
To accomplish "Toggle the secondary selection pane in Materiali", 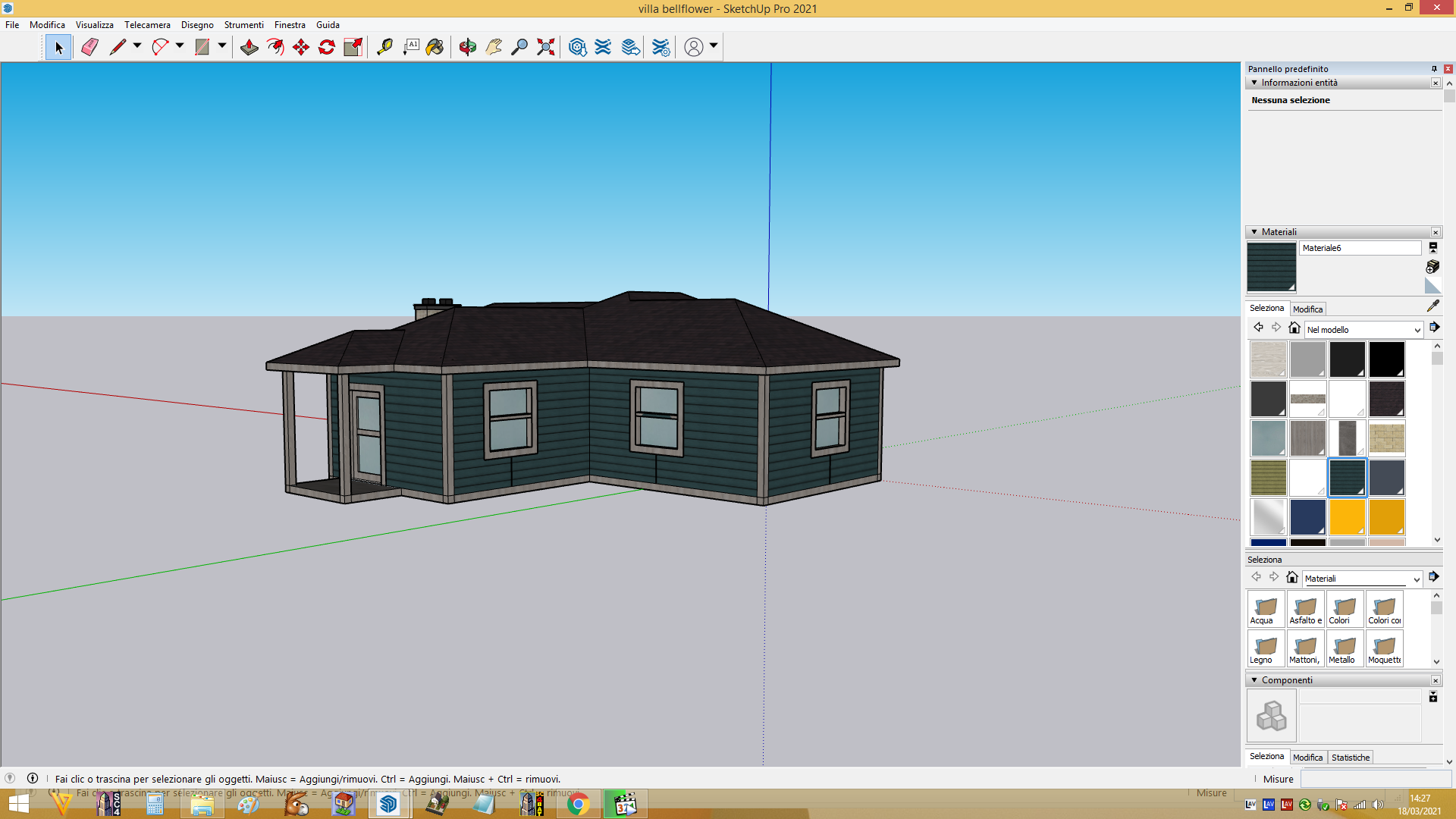I will click(x=1433, y=247).
